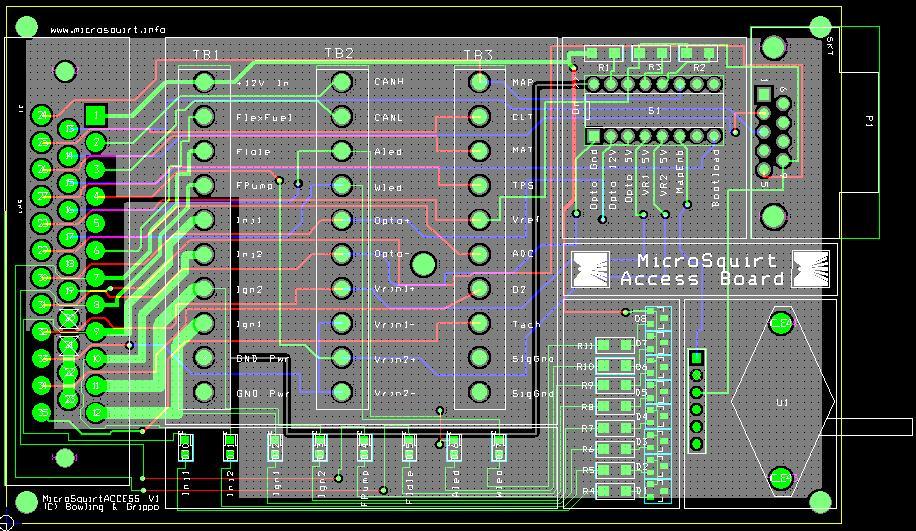The image size is (916, 531).
Task: Click the vertical MapEnb jumper label
Action: 680,173
